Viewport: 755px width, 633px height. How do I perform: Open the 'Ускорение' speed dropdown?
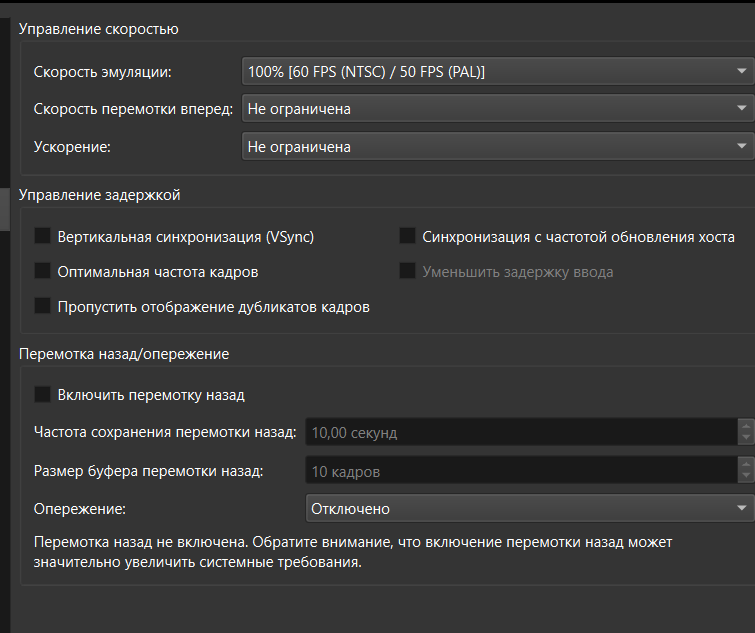tap(496, 146)
